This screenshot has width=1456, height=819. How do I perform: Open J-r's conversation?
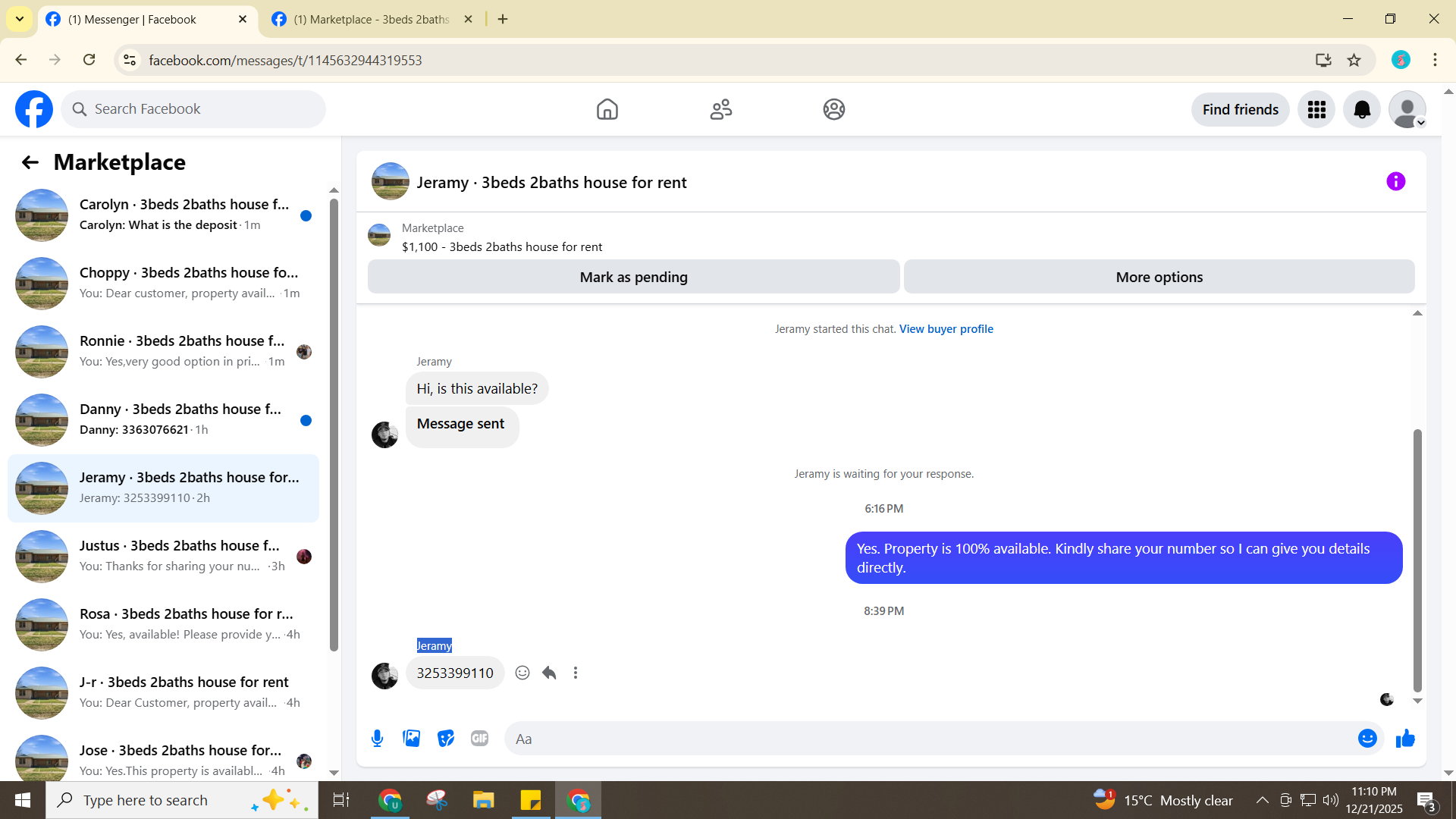click(163, 693)
